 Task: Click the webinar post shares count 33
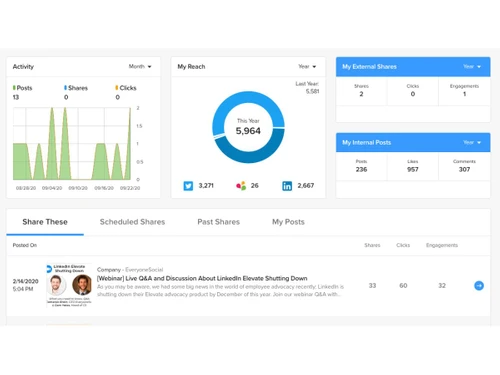click(x=372, y=286)
